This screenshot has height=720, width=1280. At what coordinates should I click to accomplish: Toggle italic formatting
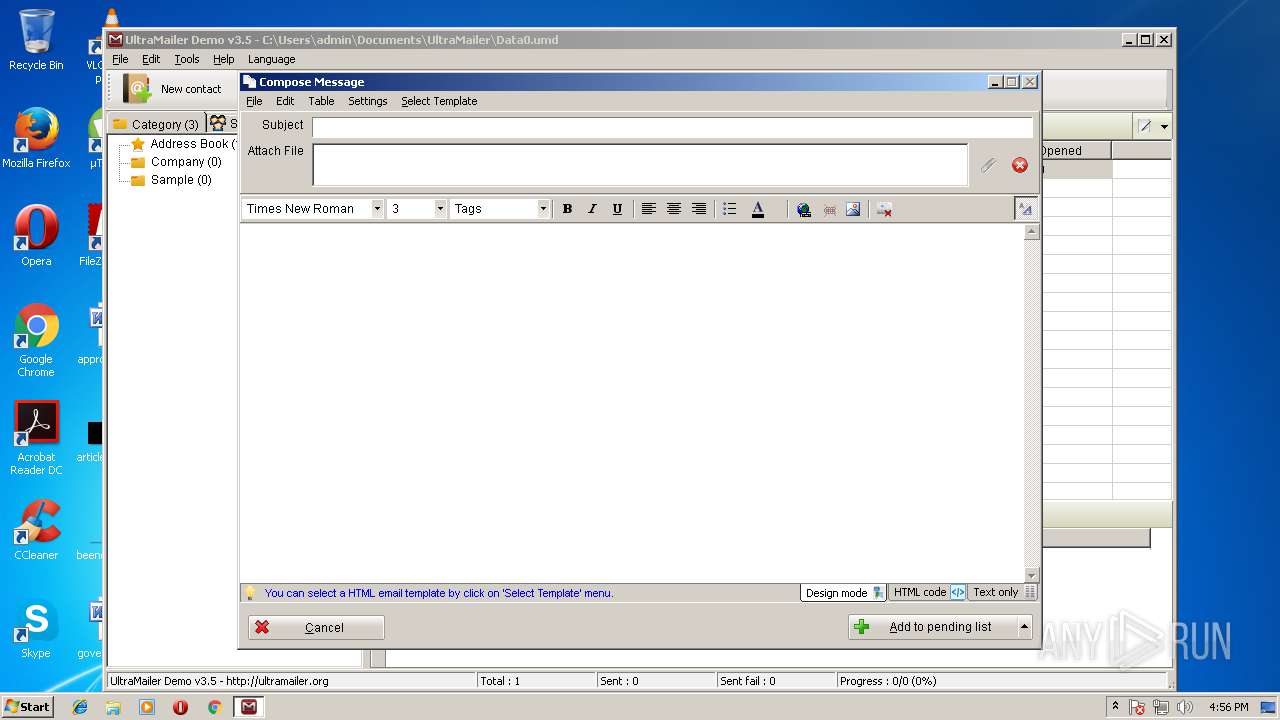tap(592, 209)
